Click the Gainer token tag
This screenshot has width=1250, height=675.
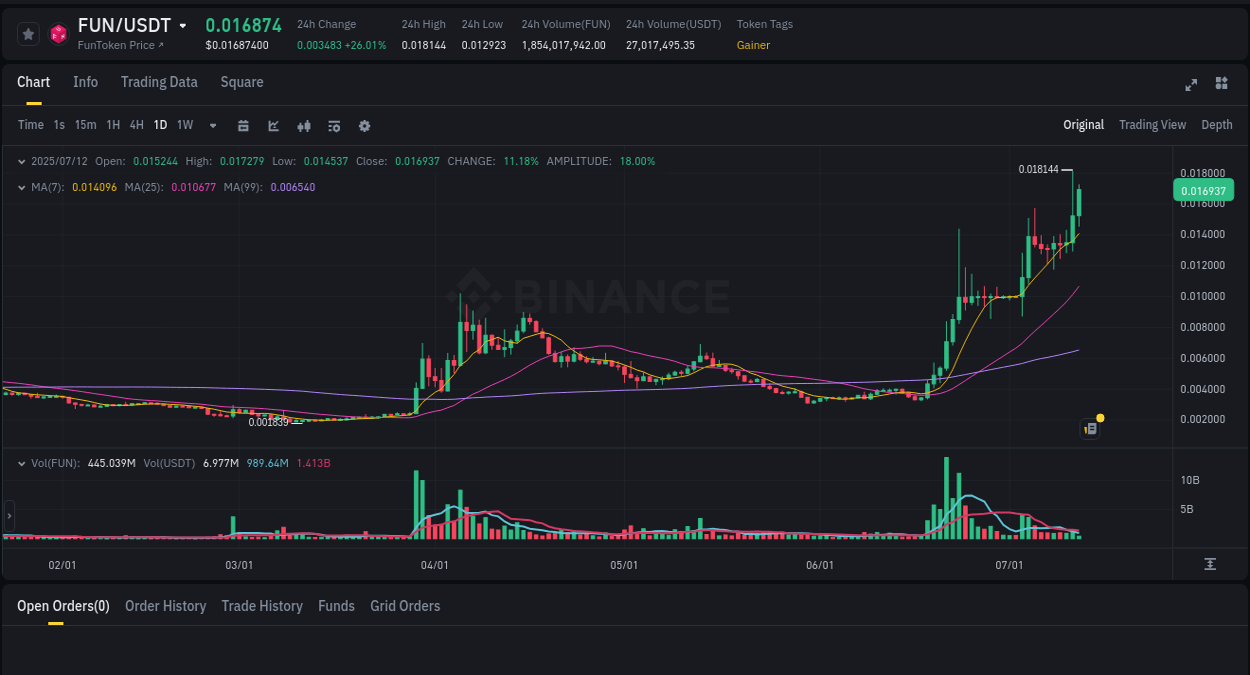click(x=753, y=45)
